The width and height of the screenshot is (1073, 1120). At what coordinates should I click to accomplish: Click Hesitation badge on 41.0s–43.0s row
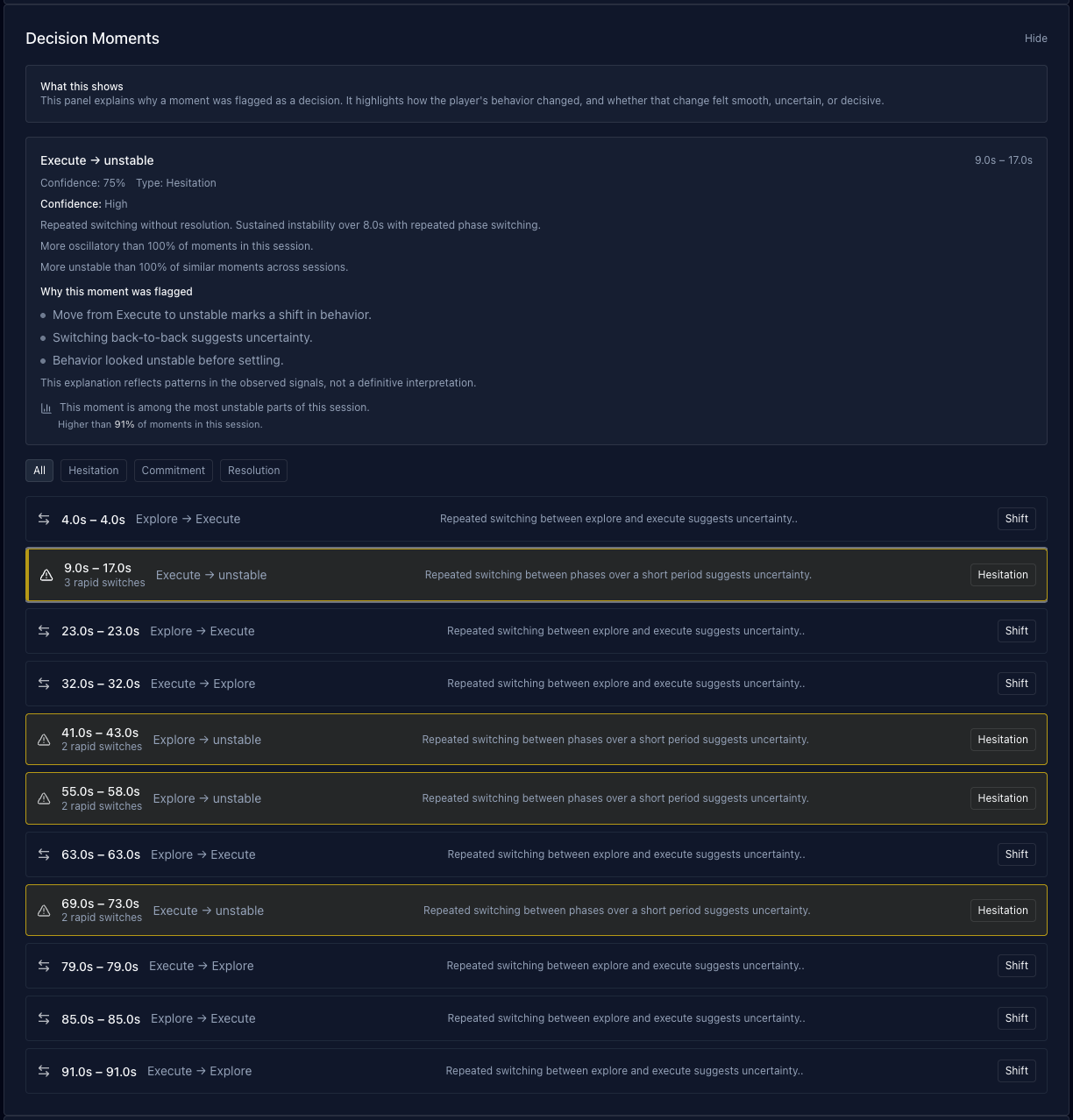click(x=1003, y=740)
